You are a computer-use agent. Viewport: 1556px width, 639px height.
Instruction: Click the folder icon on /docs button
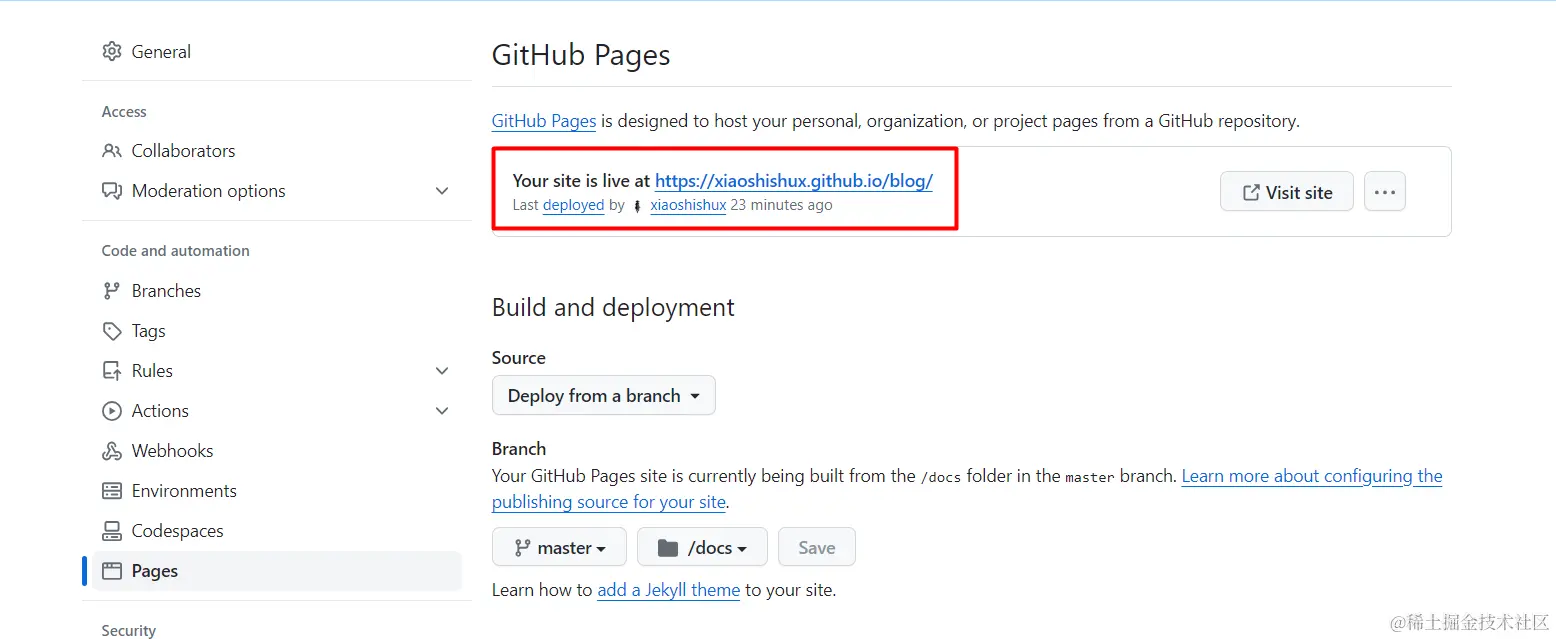point(668,548)
